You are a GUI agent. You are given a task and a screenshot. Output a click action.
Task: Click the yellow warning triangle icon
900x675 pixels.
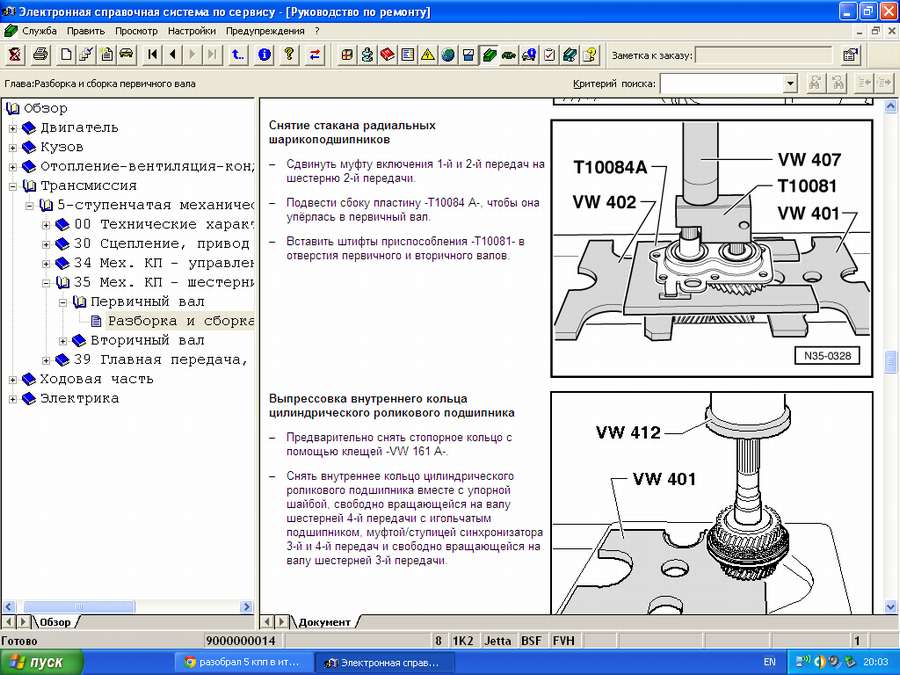[428, 55]
